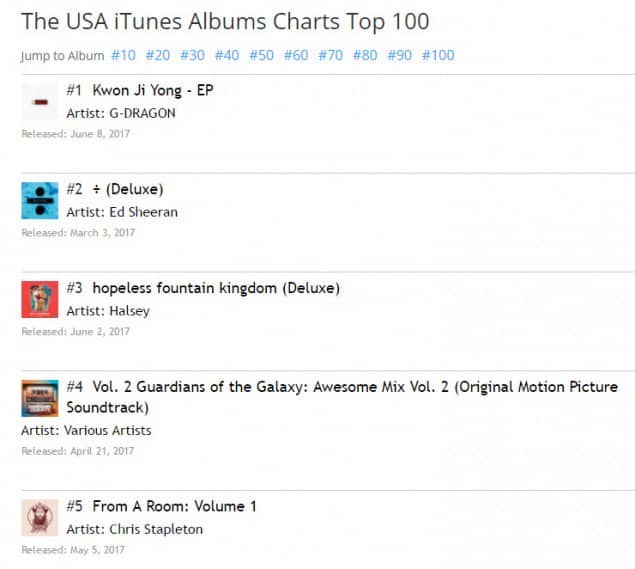Skip to album #50

click(261, 55)
